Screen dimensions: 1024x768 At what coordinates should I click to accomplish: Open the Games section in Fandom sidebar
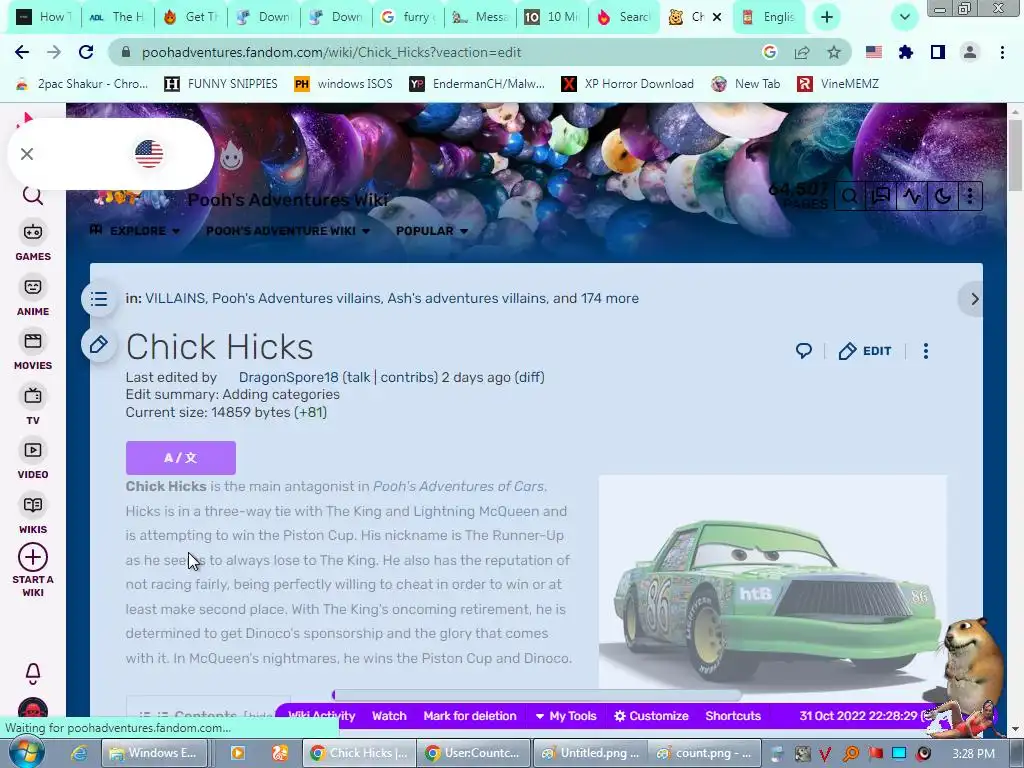click(33, 242)
